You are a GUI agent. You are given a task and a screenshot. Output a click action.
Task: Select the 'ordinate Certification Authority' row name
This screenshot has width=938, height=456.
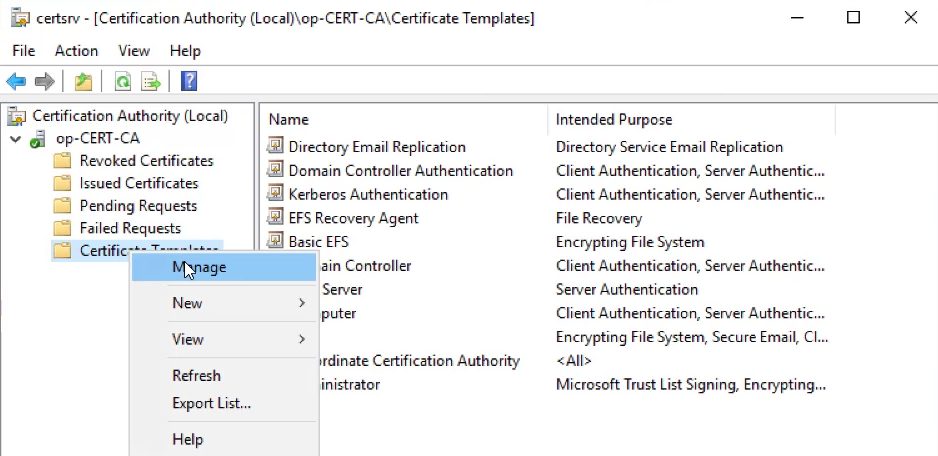point(418,361)
